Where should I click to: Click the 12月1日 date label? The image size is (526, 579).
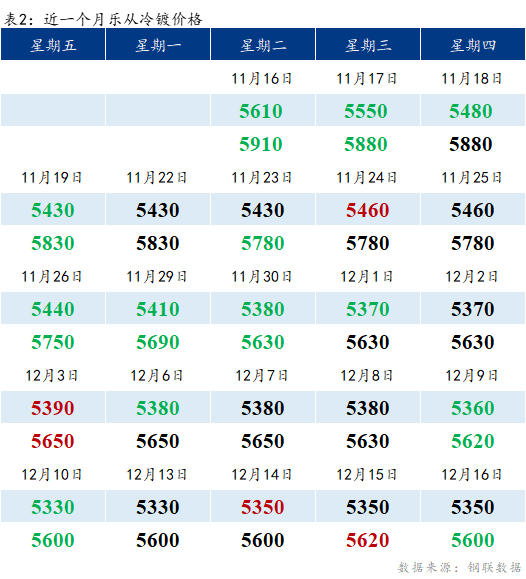click(366, 276)
